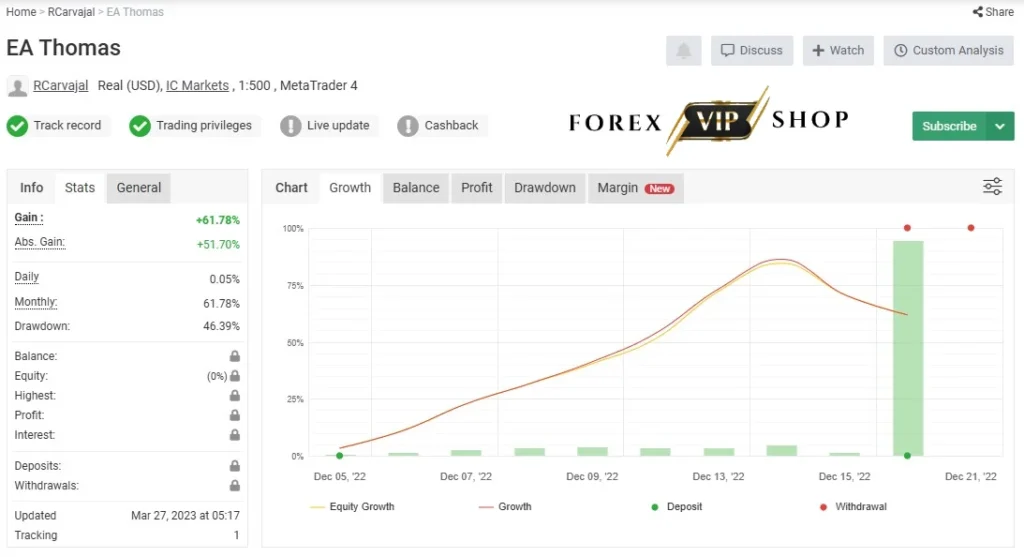This screenshot has height=557, width=1024.
Task: Toggle Growth legend series
Action: 505,506
